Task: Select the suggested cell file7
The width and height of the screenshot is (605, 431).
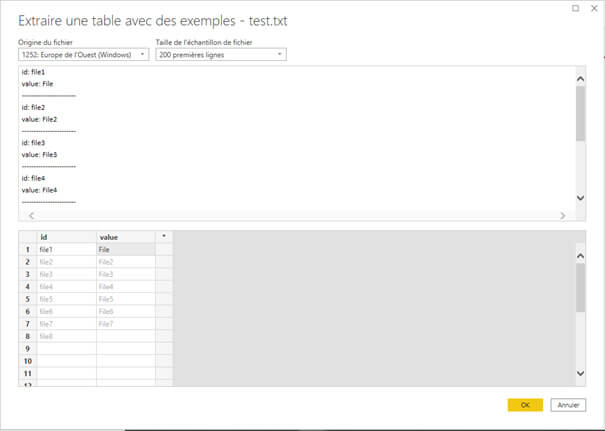Action: coord(66,323)
